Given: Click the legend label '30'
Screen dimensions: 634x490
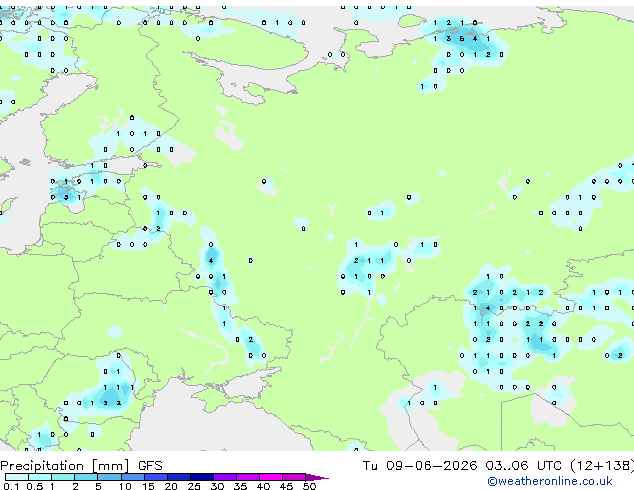Looking at the screenshot, I should click(x=217, y=486).
